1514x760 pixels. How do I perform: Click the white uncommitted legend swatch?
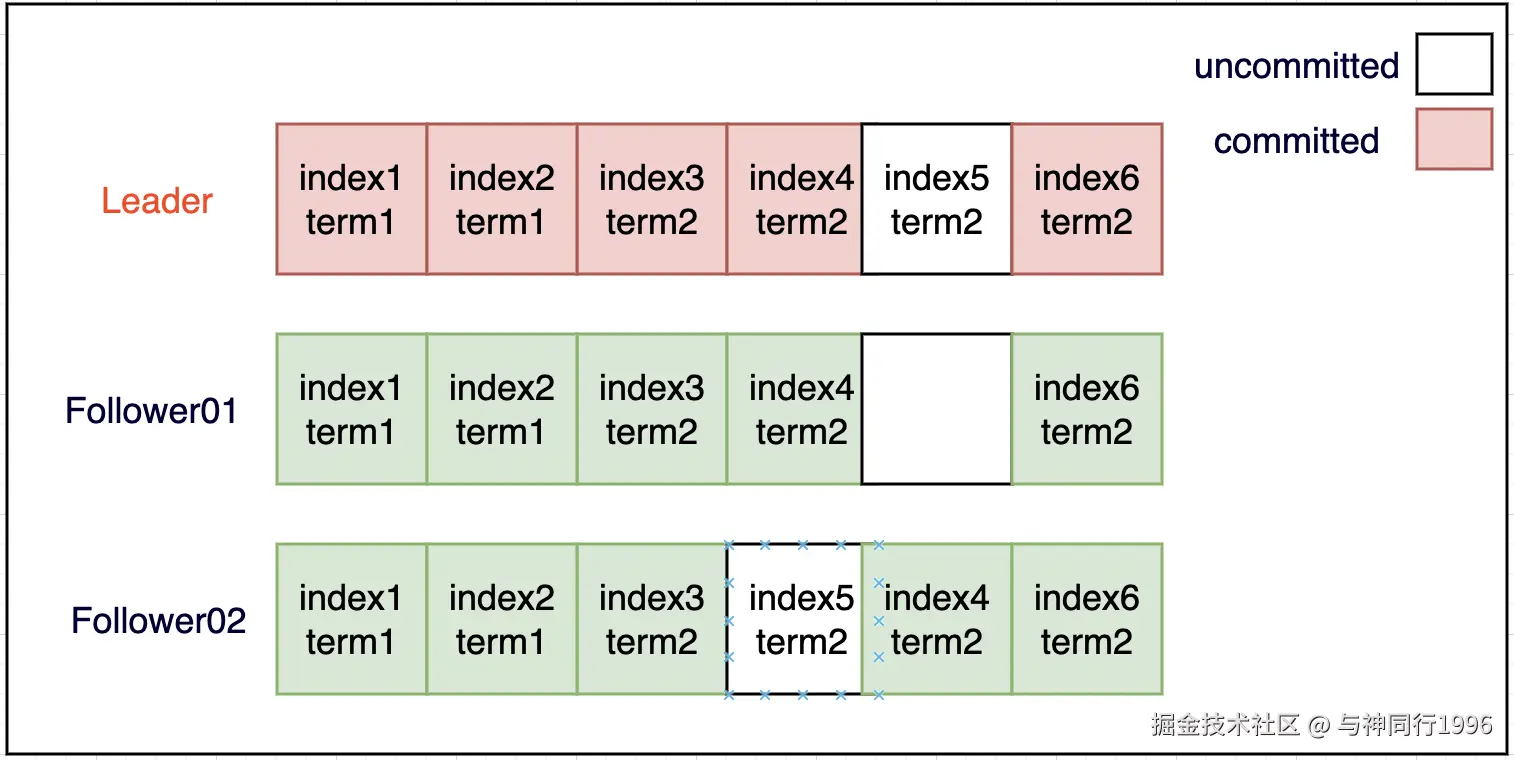coord(1454,64)
